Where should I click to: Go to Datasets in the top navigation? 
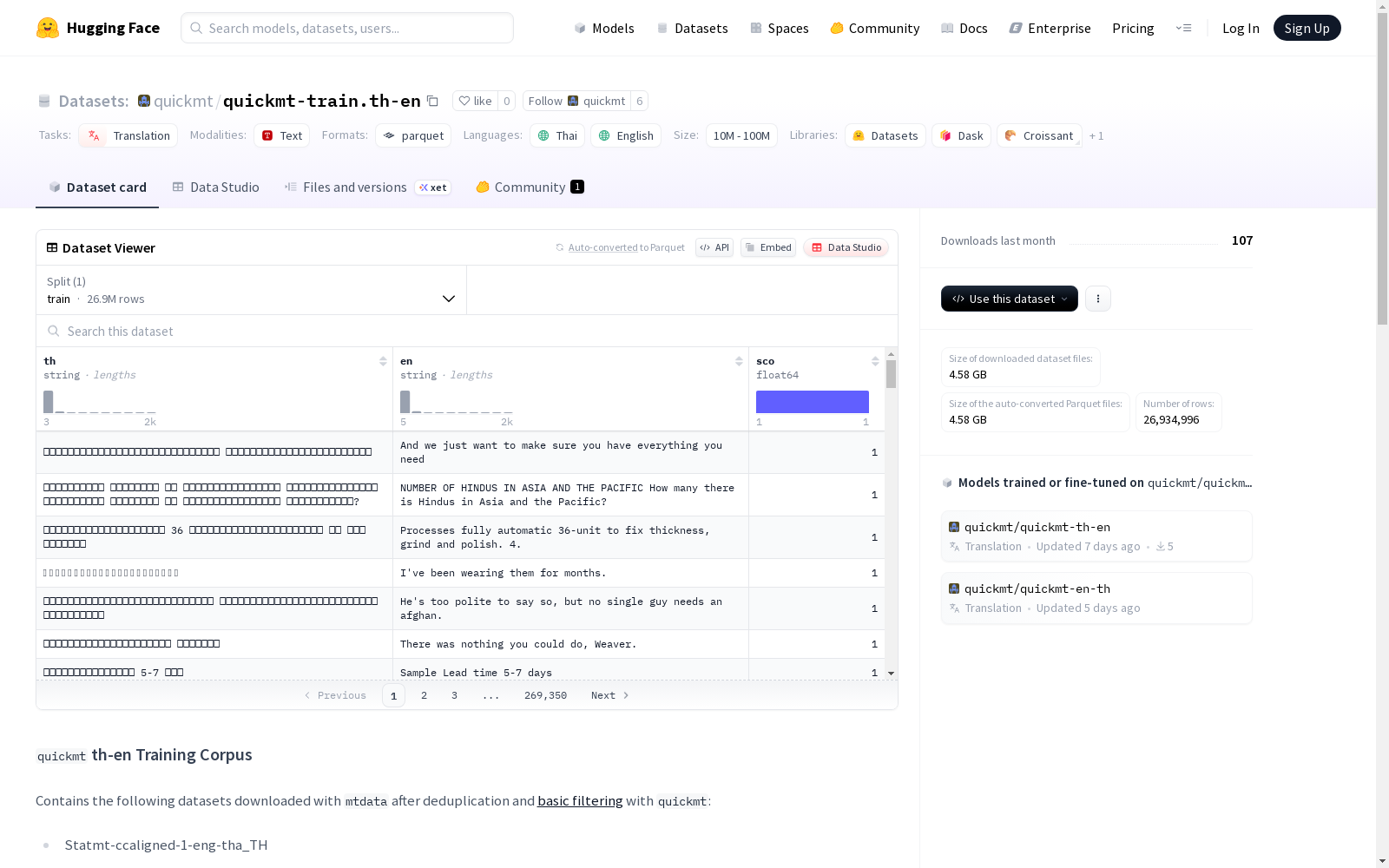pyautogui.click(x=692, y=28)
